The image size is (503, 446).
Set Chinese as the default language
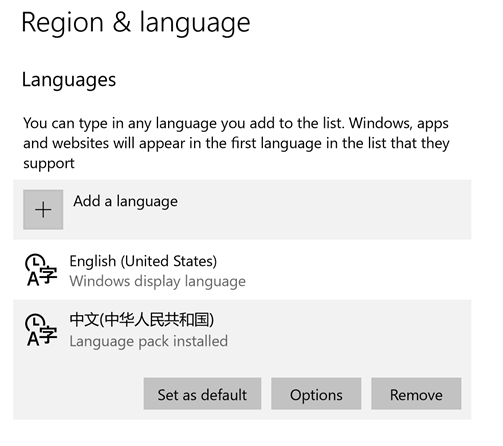[202, 394]
